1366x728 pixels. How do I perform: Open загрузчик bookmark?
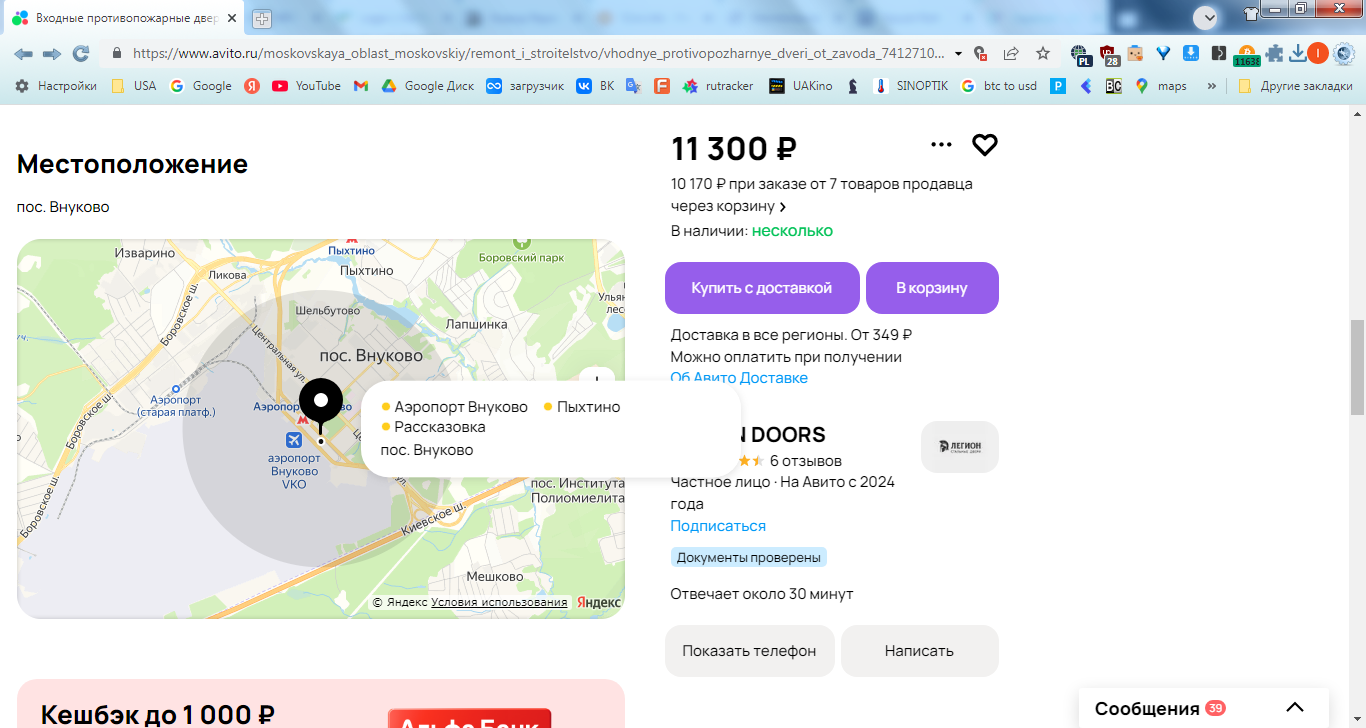coord(525,86)
